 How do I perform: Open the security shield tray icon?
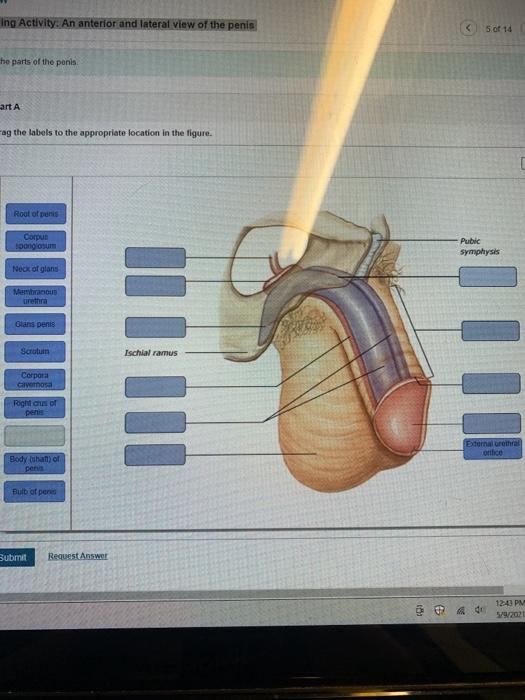tap(440, 609)
